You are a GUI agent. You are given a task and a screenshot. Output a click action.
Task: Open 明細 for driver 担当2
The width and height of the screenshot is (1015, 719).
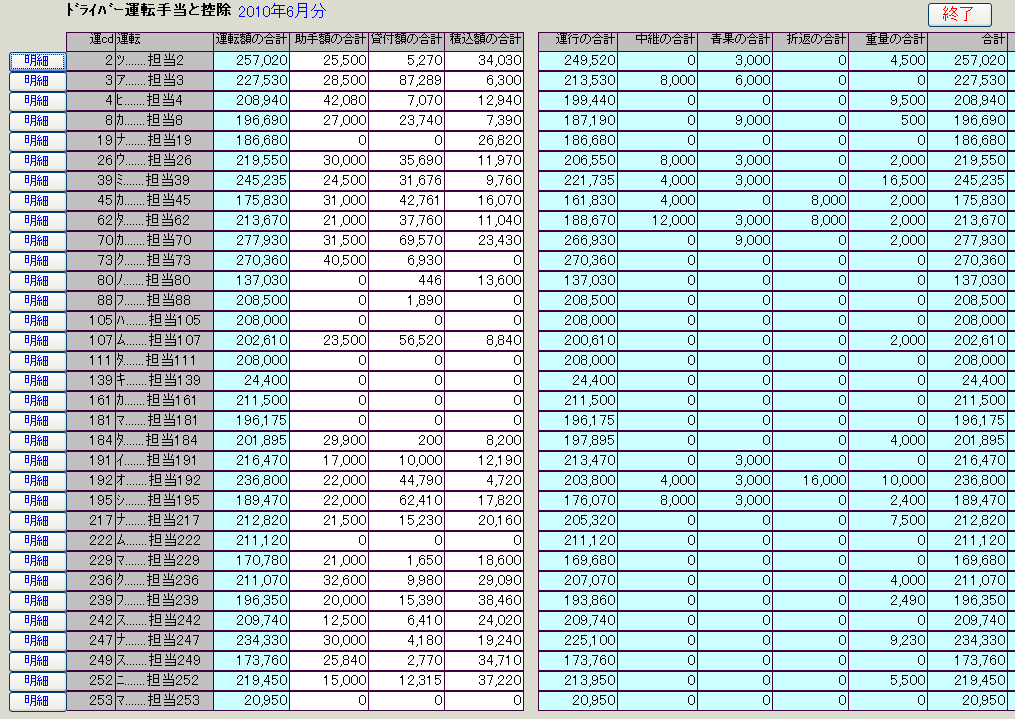37,61
